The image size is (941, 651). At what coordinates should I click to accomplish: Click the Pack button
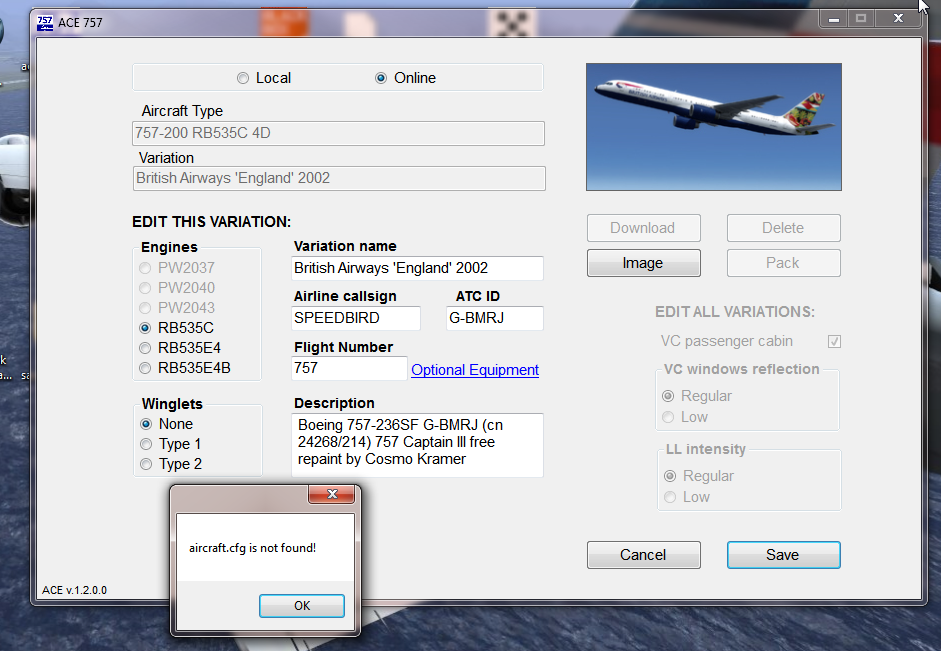(783, 263)
